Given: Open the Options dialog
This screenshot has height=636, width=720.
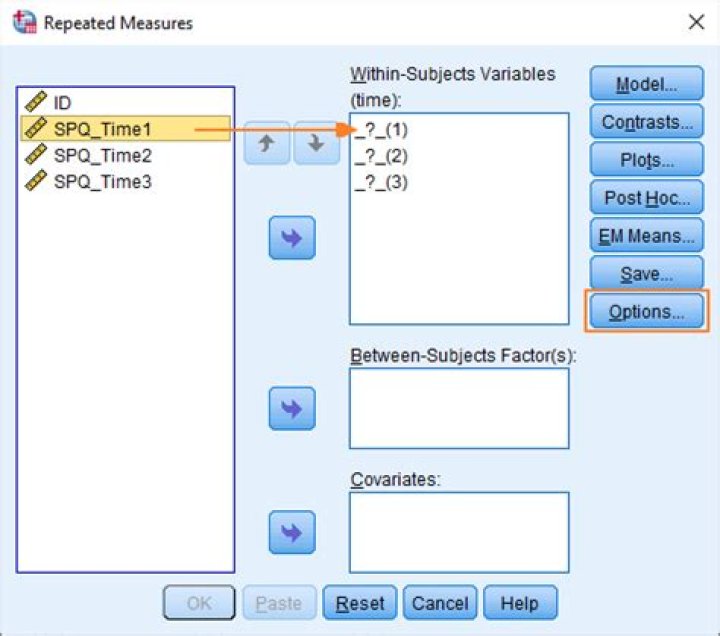Looking at the screenshot, I should 646,312.
